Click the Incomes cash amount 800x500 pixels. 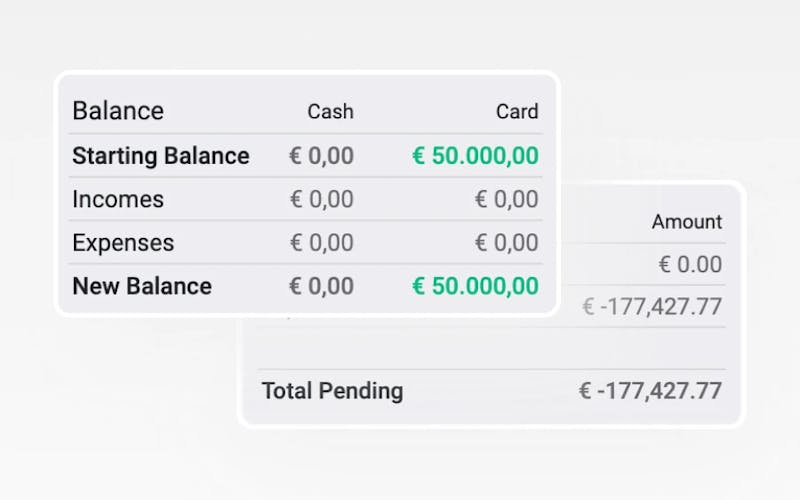(321, 199)
